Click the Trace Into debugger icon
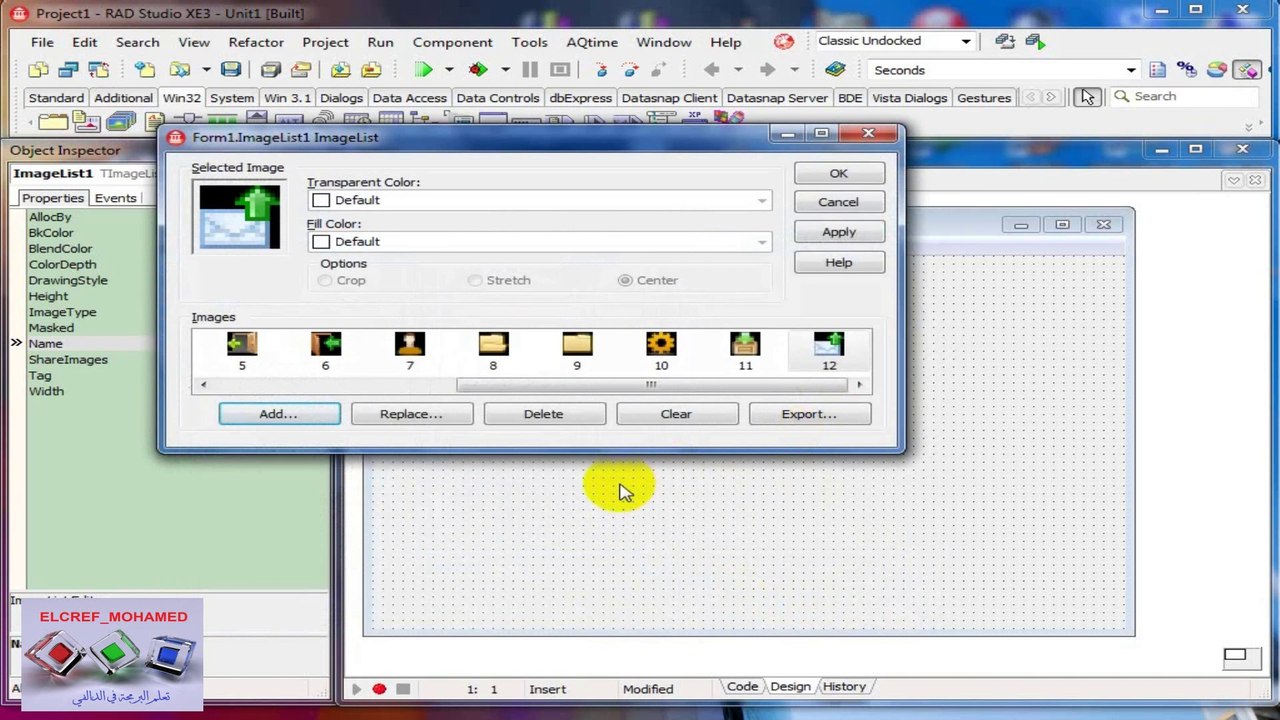This screenshot has width=1280, height=720. (601, 70)
